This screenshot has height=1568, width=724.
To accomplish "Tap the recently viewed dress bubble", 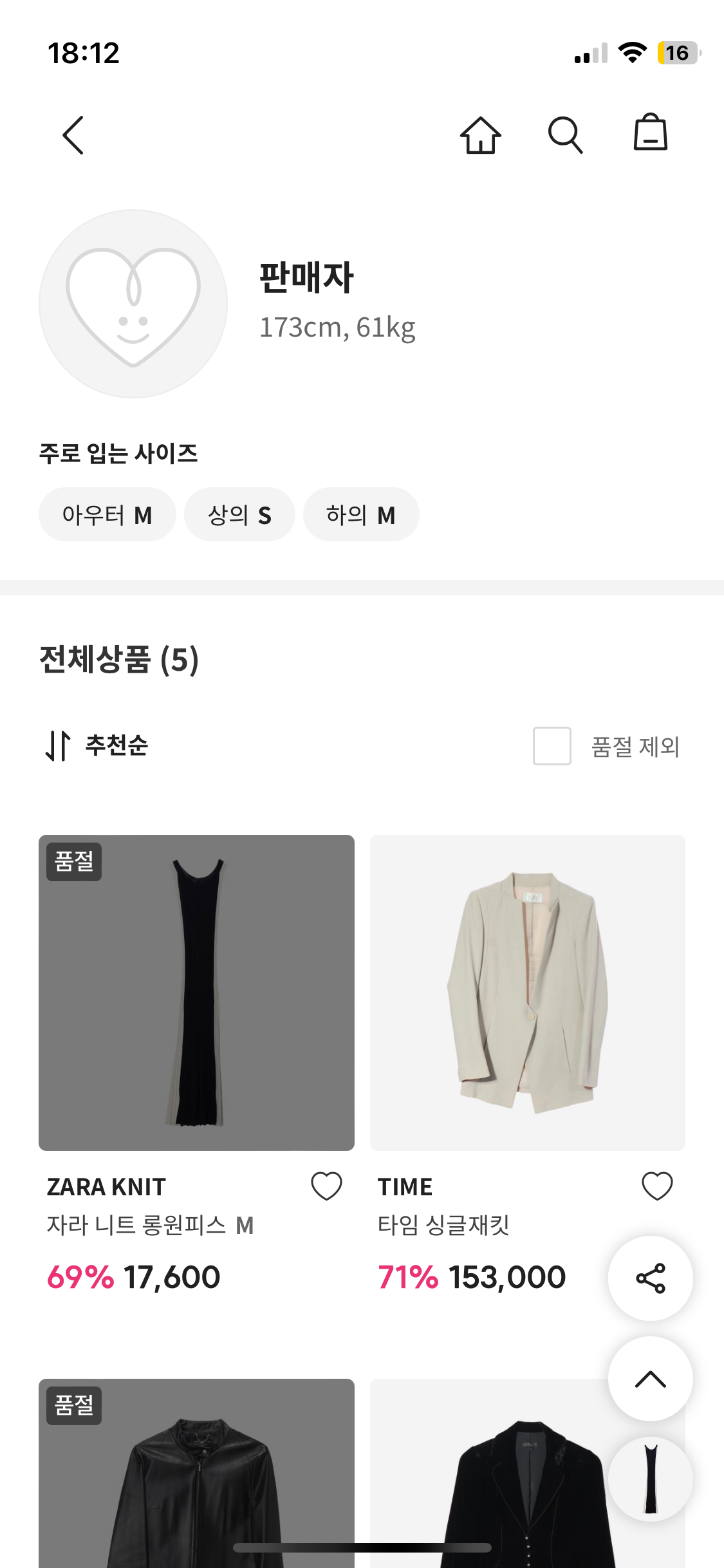I will coord(650,1479).
